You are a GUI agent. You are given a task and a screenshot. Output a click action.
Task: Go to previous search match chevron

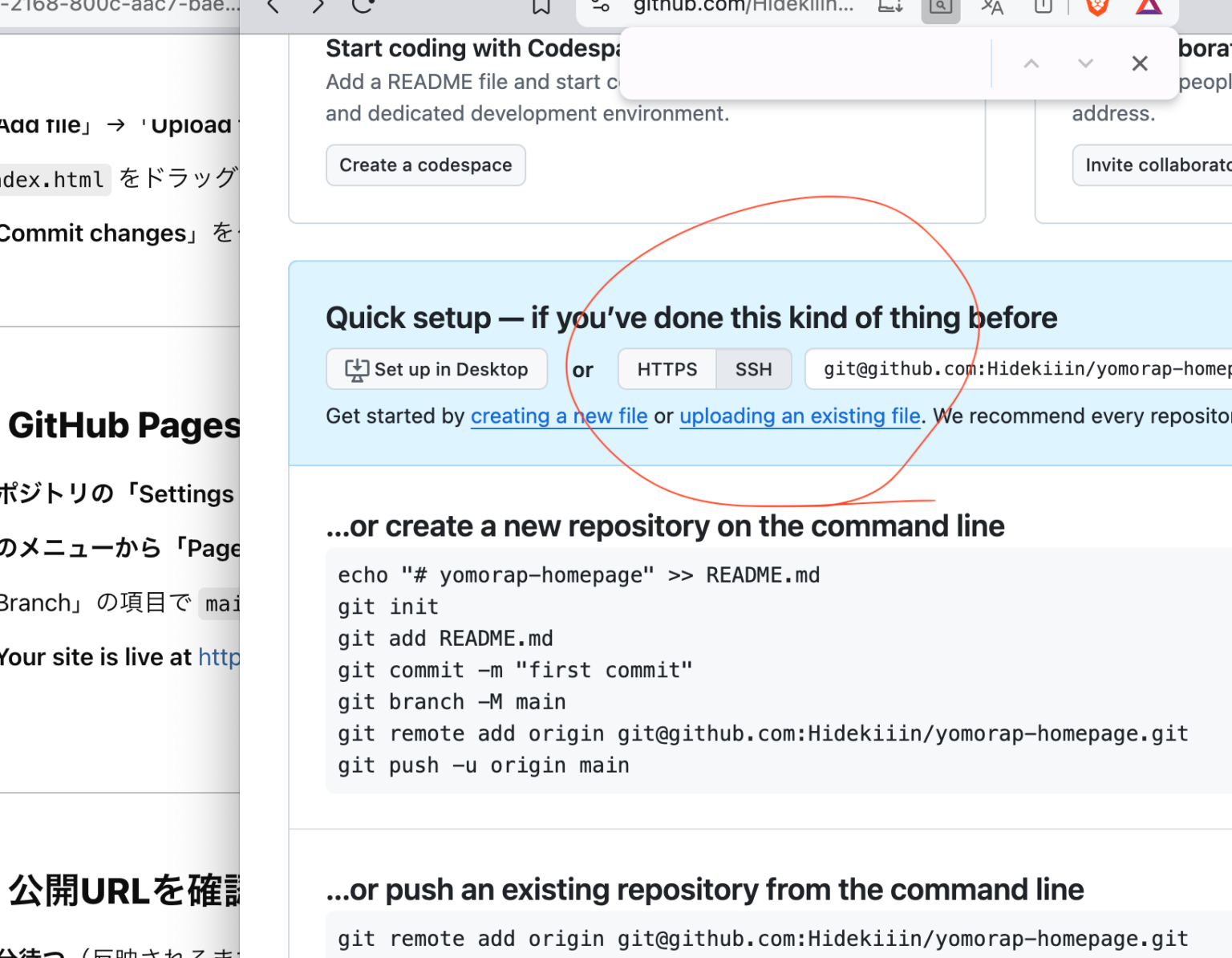tap(1031, 63)
